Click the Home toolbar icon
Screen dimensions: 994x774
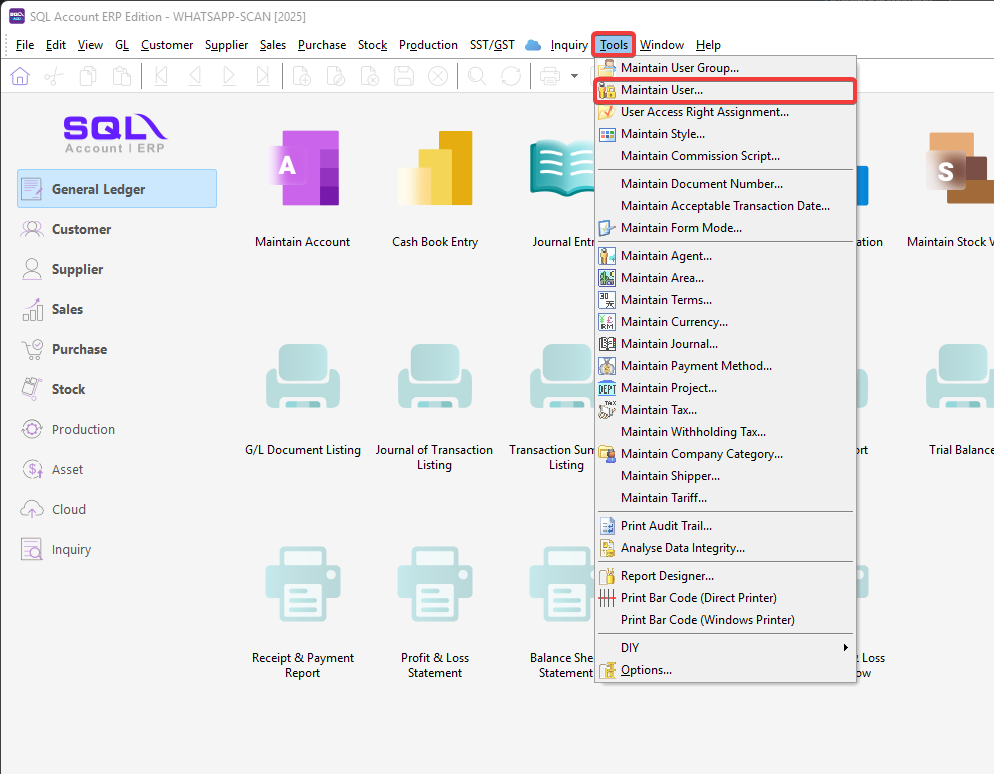pos(20,76)
